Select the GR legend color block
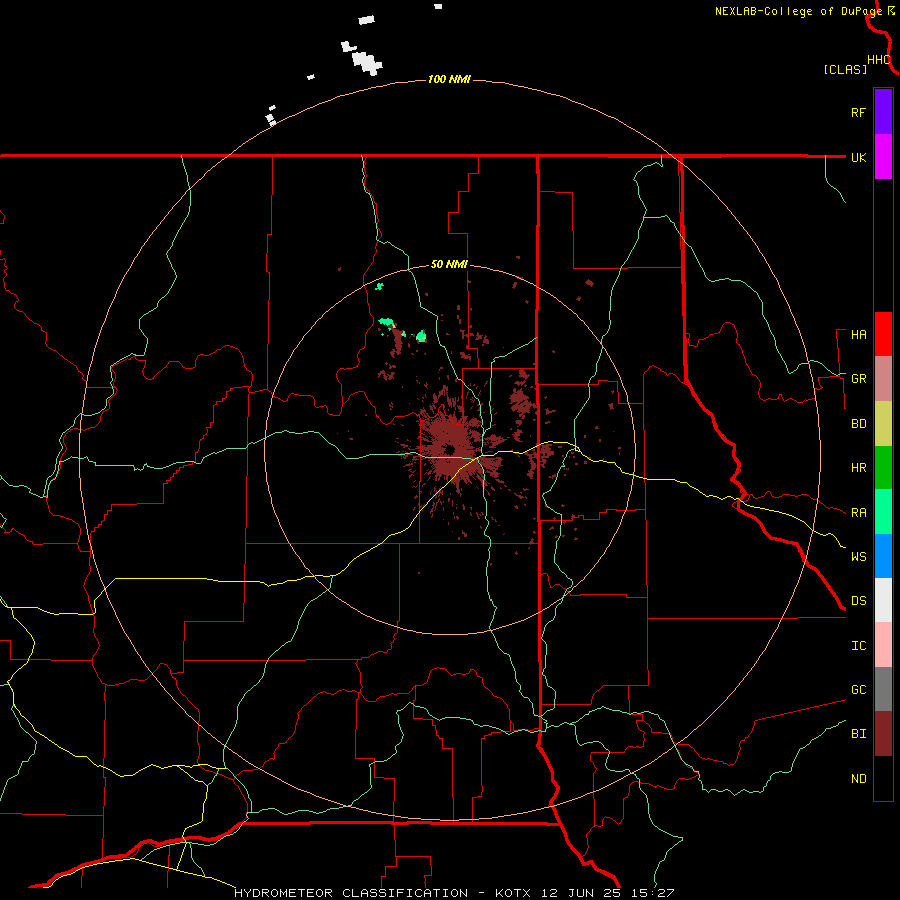 (x=883, y=379)
